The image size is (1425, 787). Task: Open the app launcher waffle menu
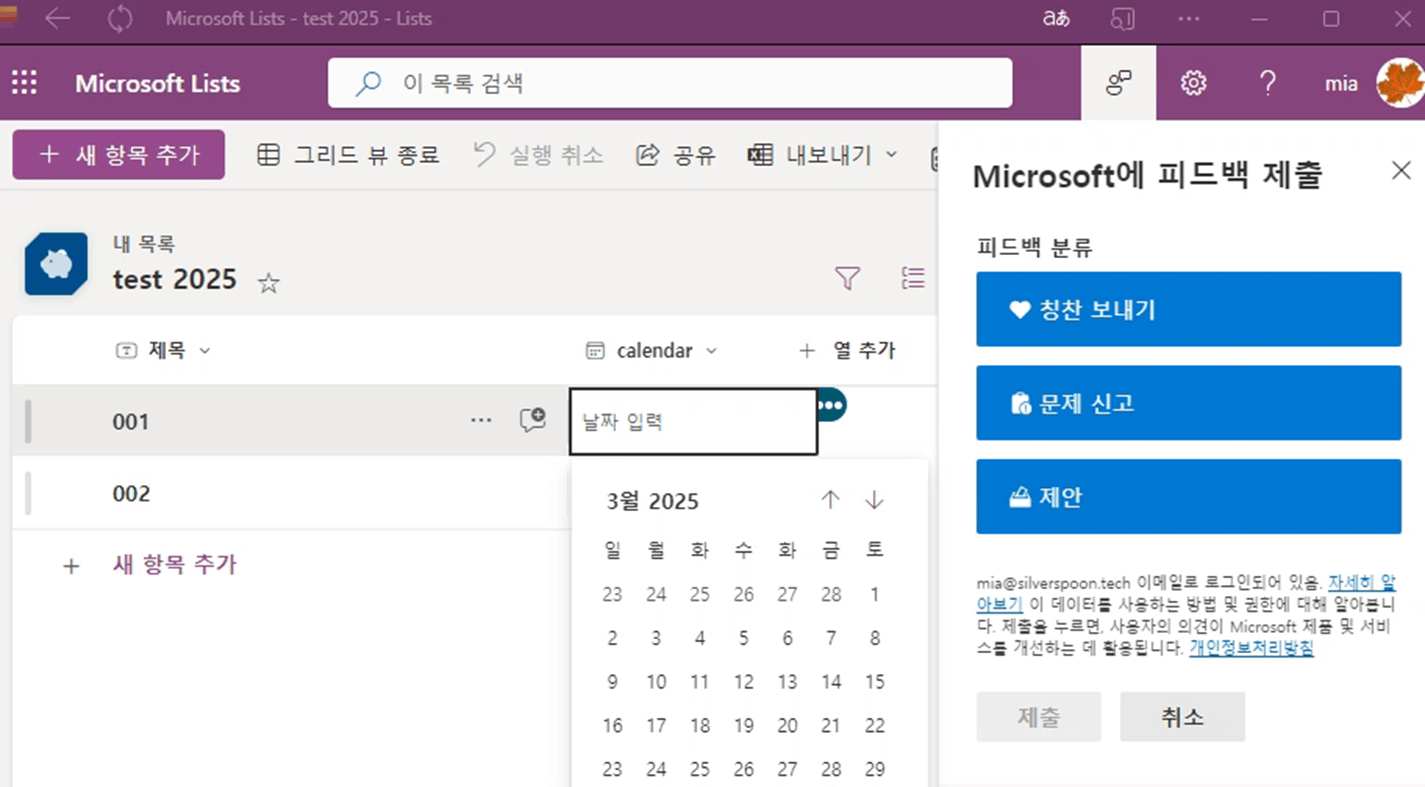[24, 83]
